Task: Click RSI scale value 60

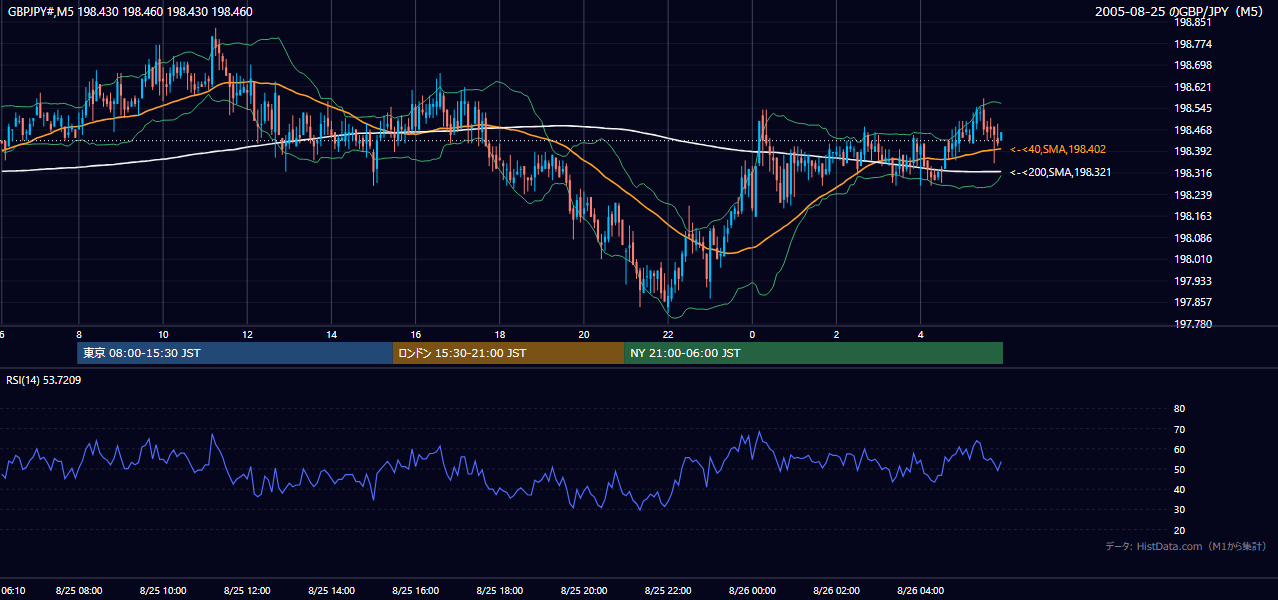Action: point(1179,449)
